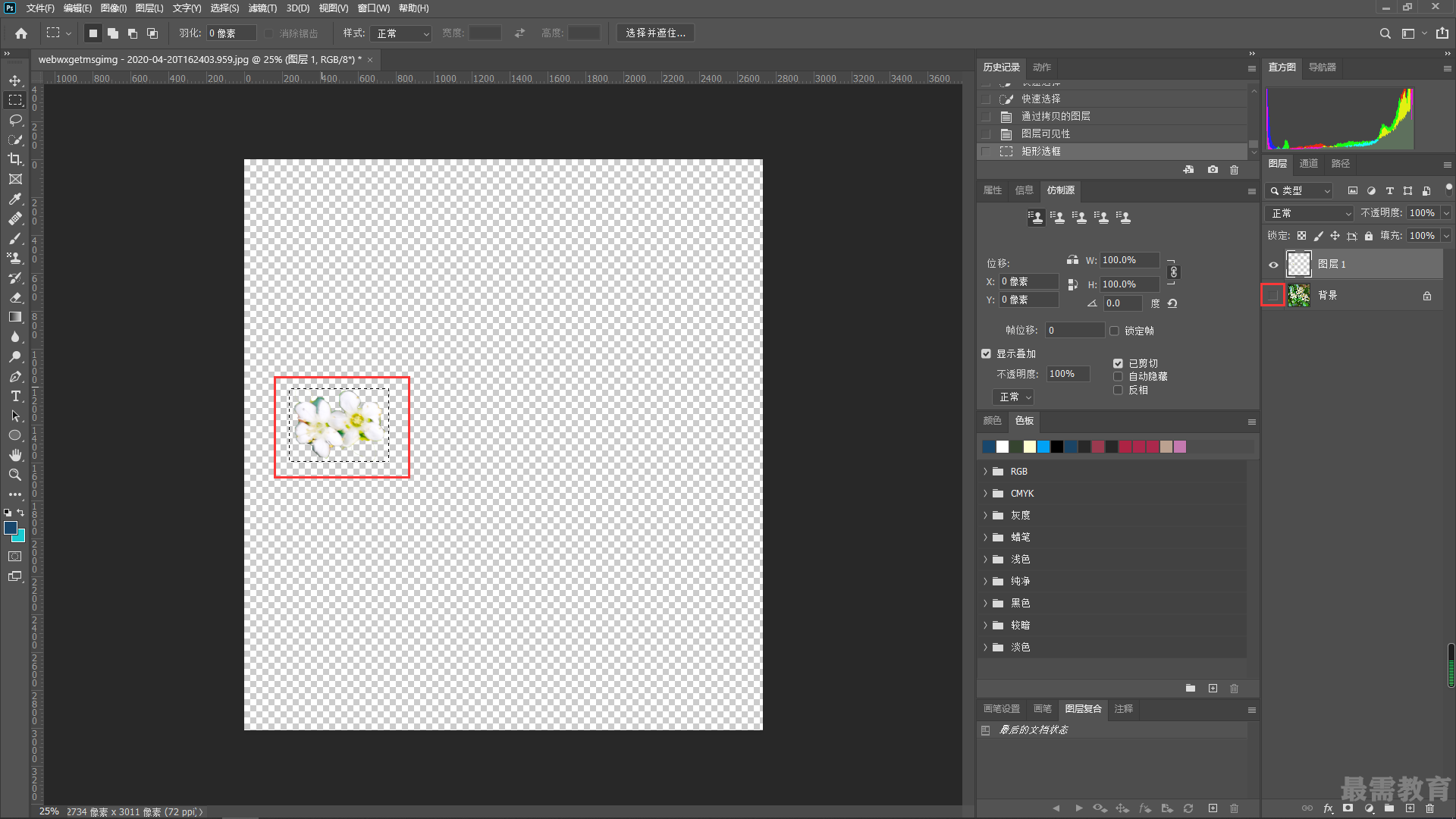
Task: Select the Eraser tool
Action: (x=15, y=297)
